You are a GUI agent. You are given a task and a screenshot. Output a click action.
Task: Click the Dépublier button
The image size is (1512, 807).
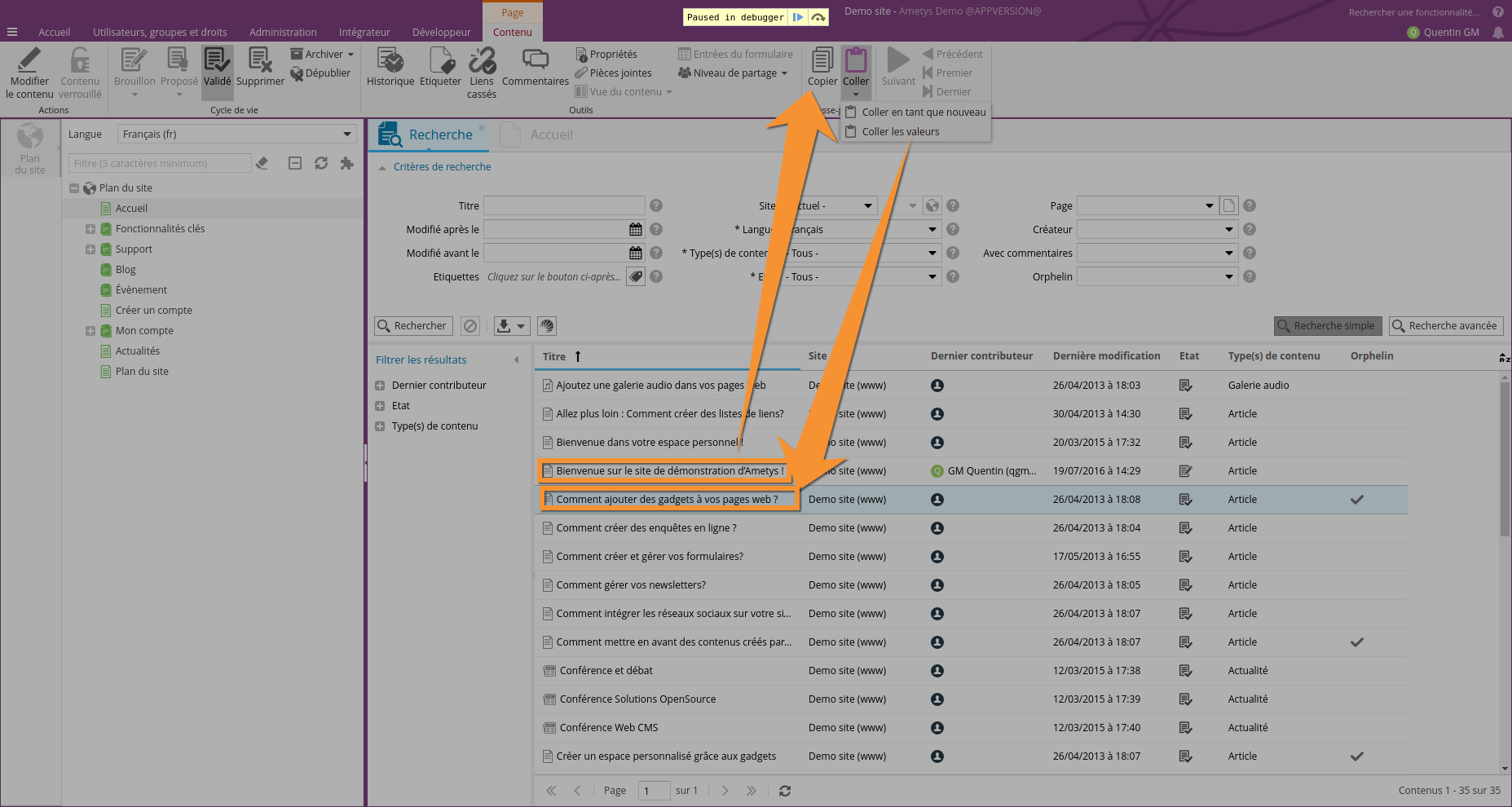320,73
